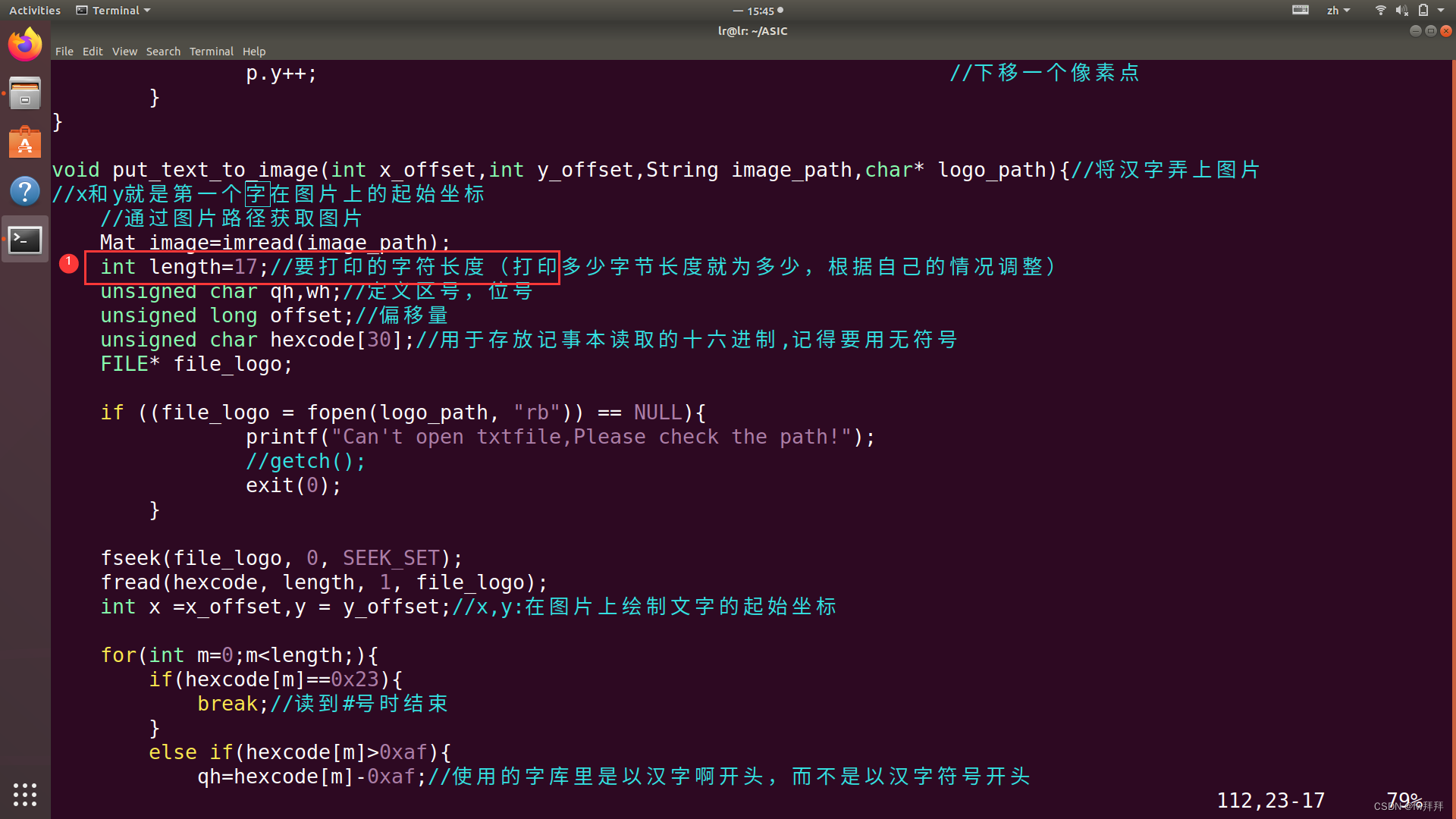This screenshot has height=819, width=1456.
Task: Click the Activities button
Action: point(35,11)
